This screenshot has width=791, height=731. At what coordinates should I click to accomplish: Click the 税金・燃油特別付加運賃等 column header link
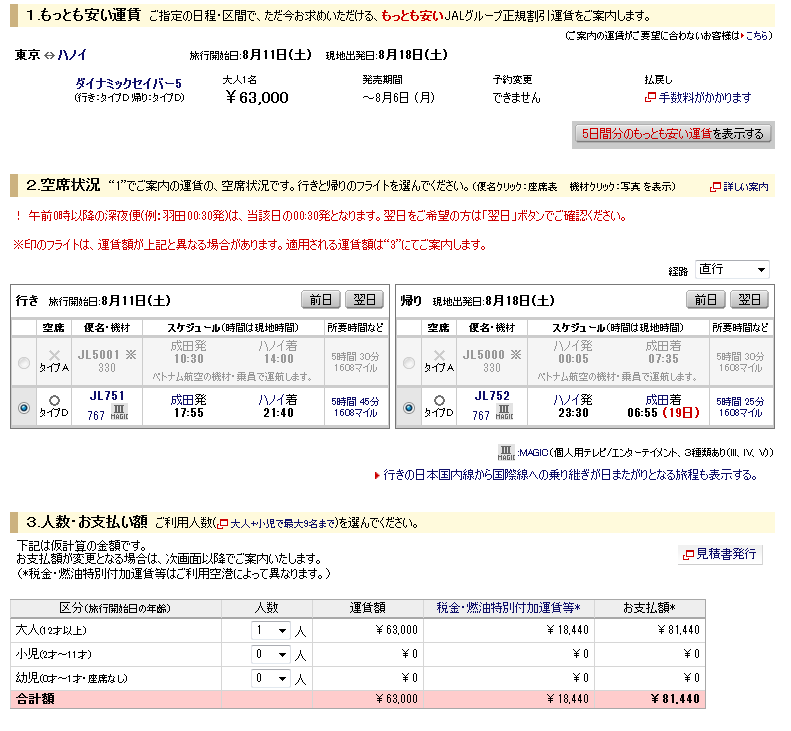[x=508, y=608]
